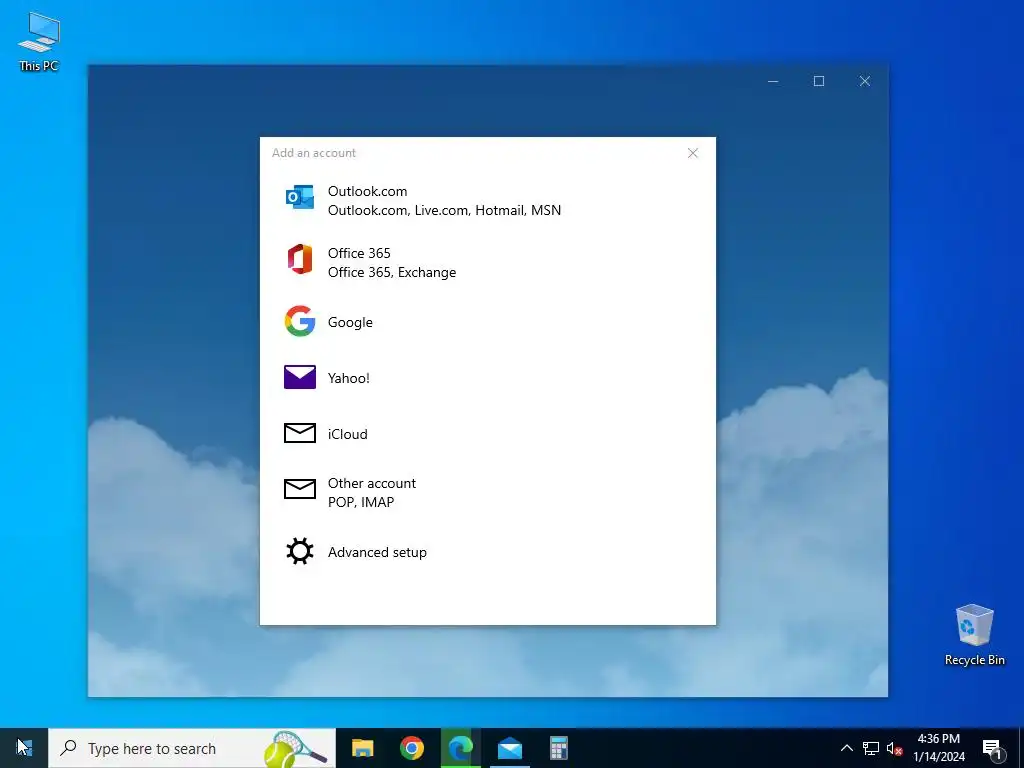Open Microsoft Edge from the taskbar

(460, 748)
